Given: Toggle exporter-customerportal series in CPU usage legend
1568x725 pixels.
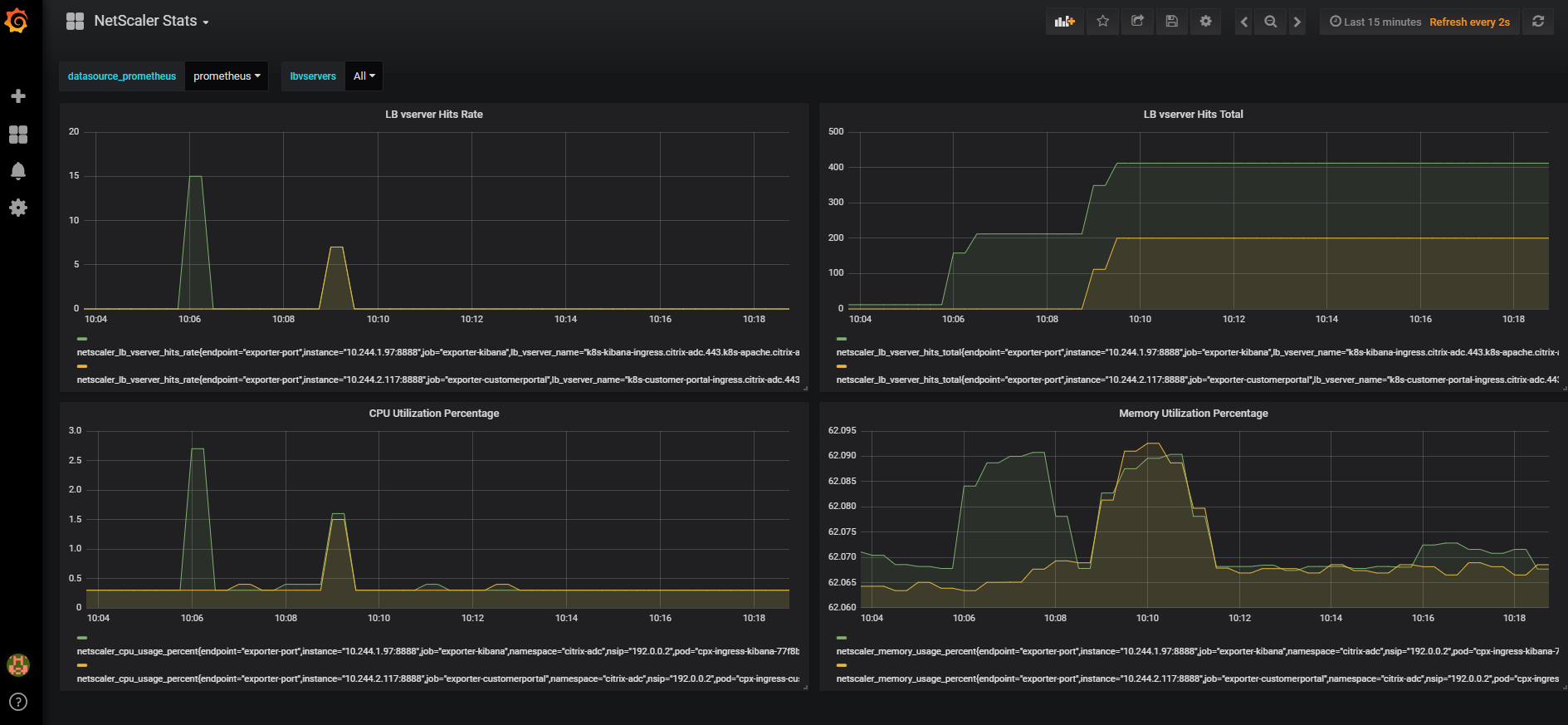Looking at the screenshot, I should (x=438, y=678).
